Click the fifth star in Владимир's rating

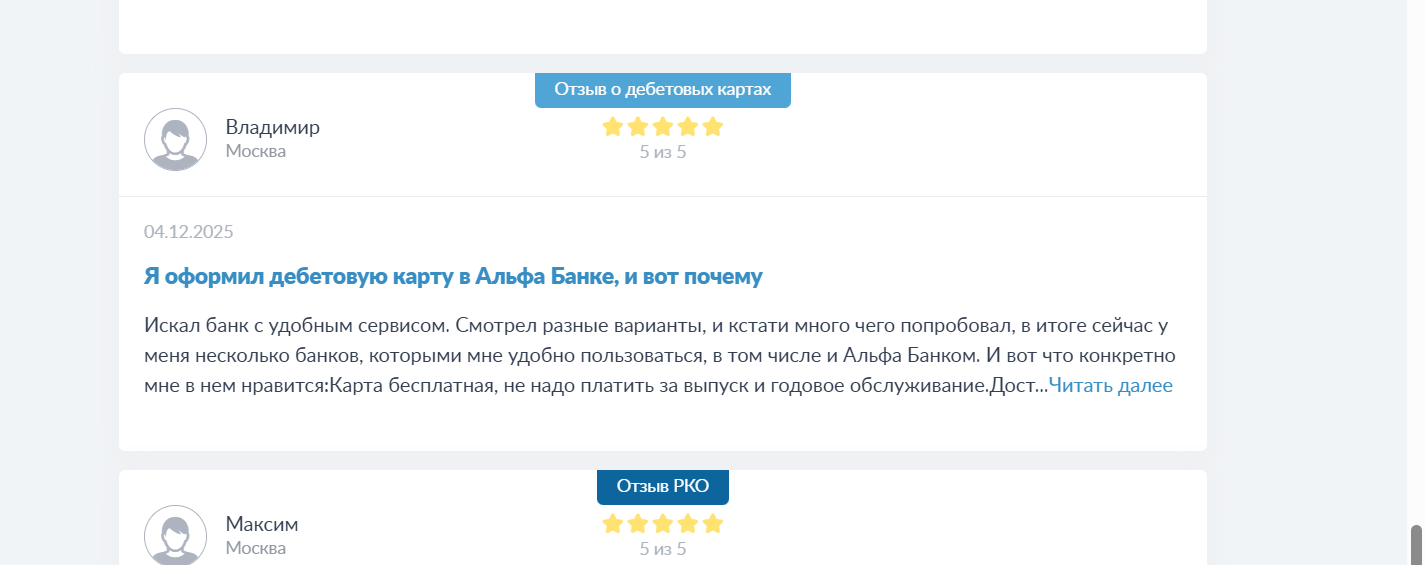click(712, 127)
